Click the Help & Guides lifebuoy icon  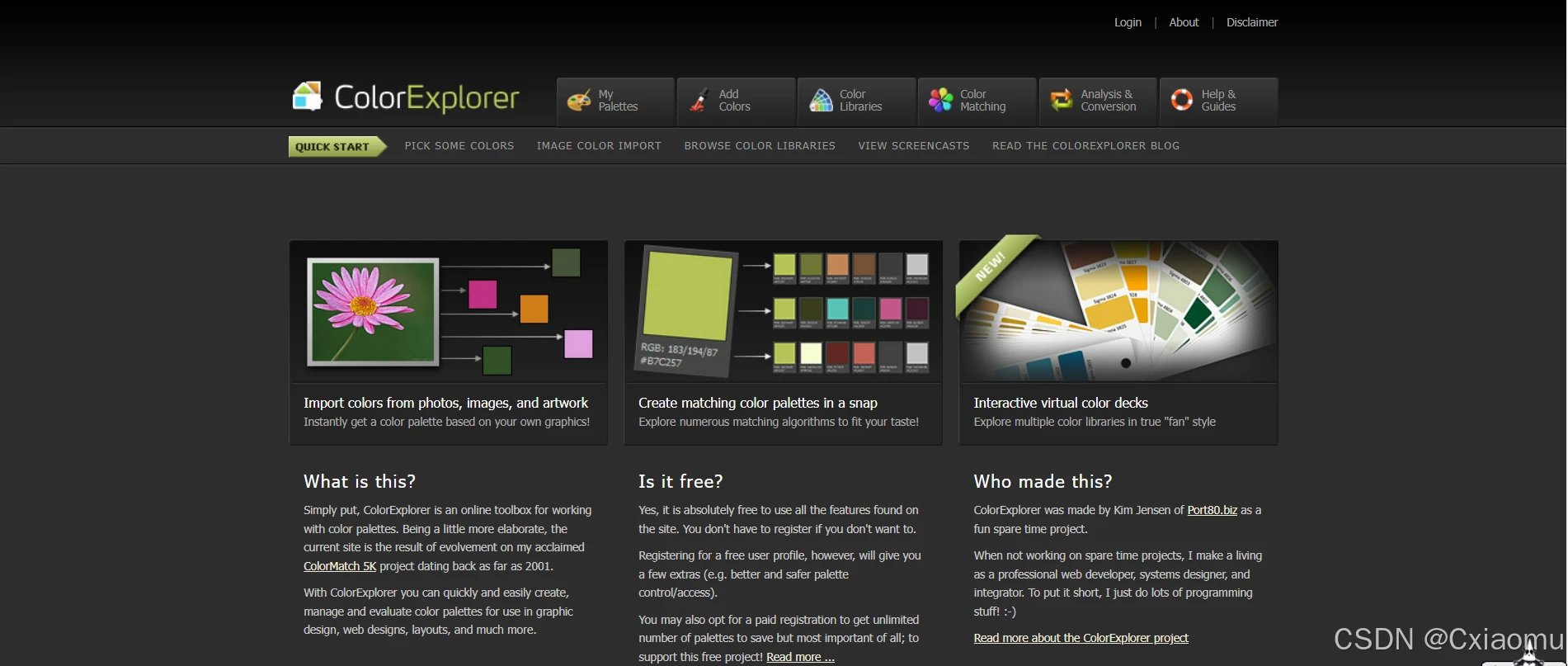pyautogui.click(x=1182, y=101)
